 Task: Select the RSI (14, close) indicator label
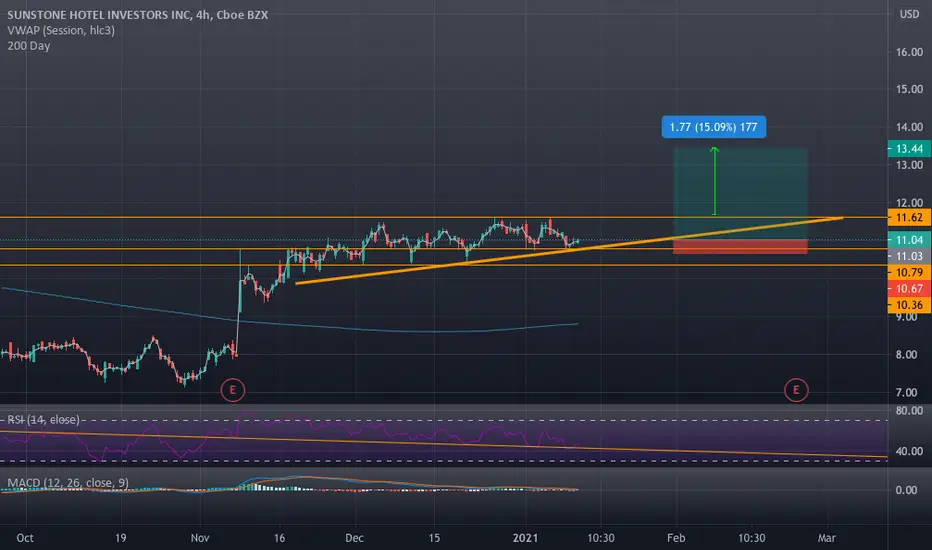click(x=43, y=420)
